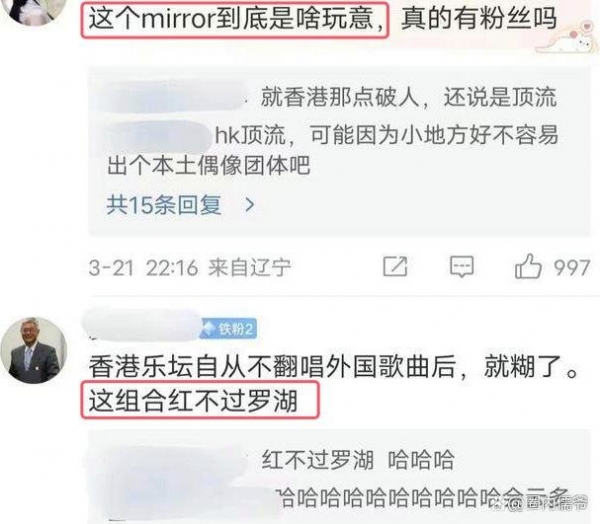Screen dimensions: 600x524
Task: Open the blurred username above 香港乐坛 comment
Action: click(142, 325)
